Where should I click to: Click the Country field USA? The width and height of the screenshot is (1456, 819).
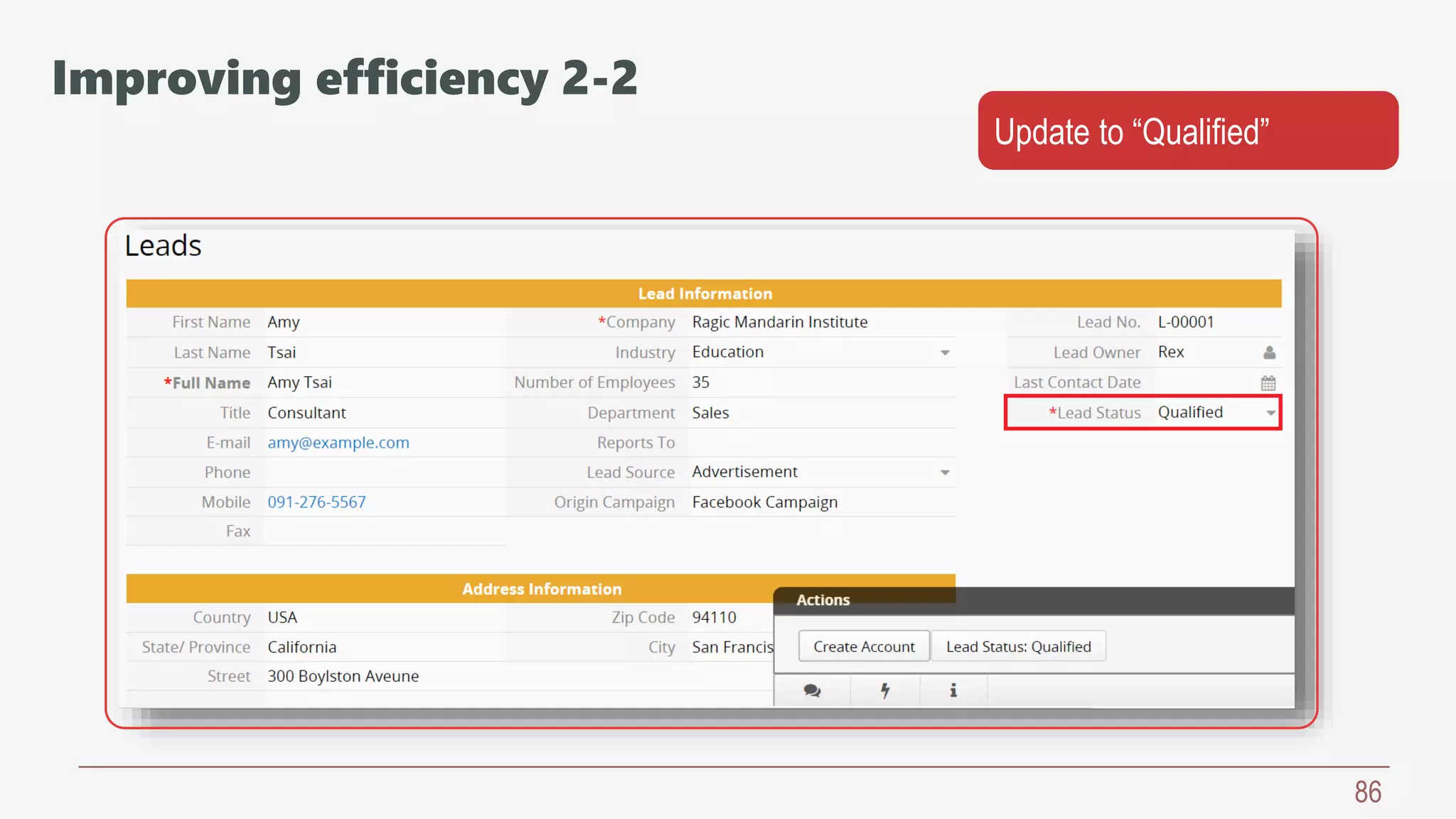pyautogui.click(x=385, y=617)
